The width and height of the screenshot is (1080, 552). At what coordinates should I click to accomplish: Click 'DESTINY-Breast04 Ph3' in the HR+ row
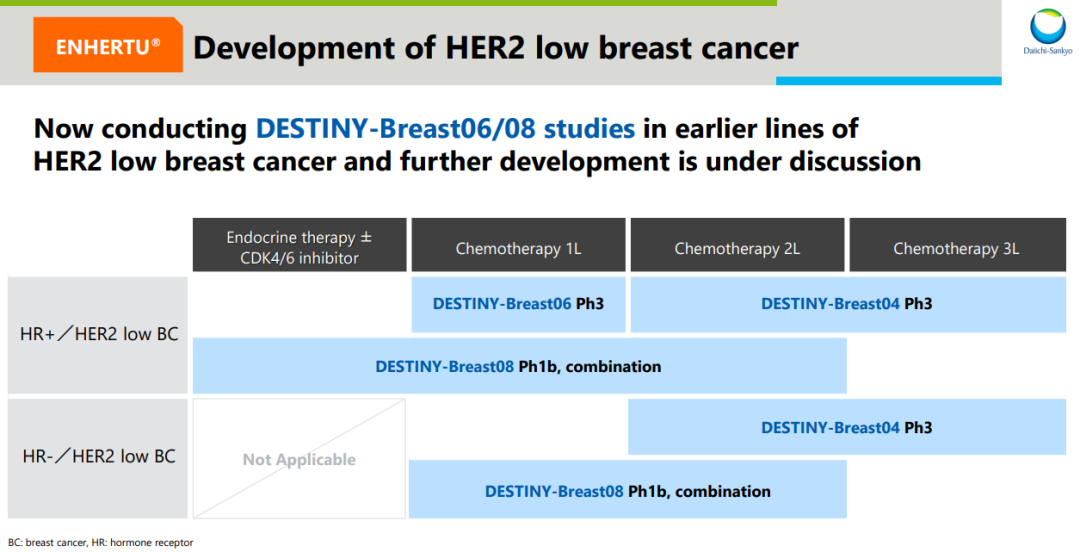848,305
